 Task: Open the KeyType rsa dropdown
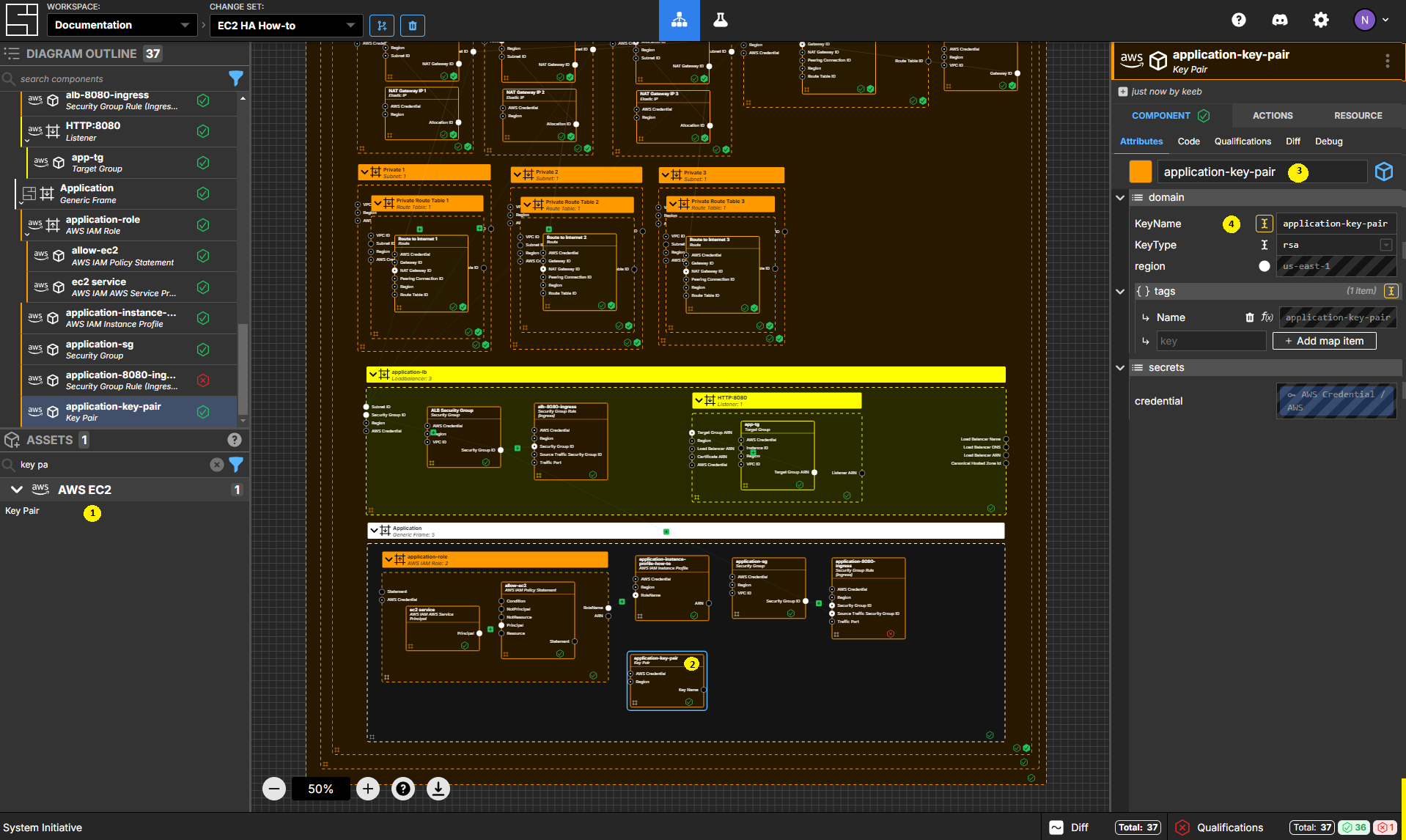point(1336,245)
